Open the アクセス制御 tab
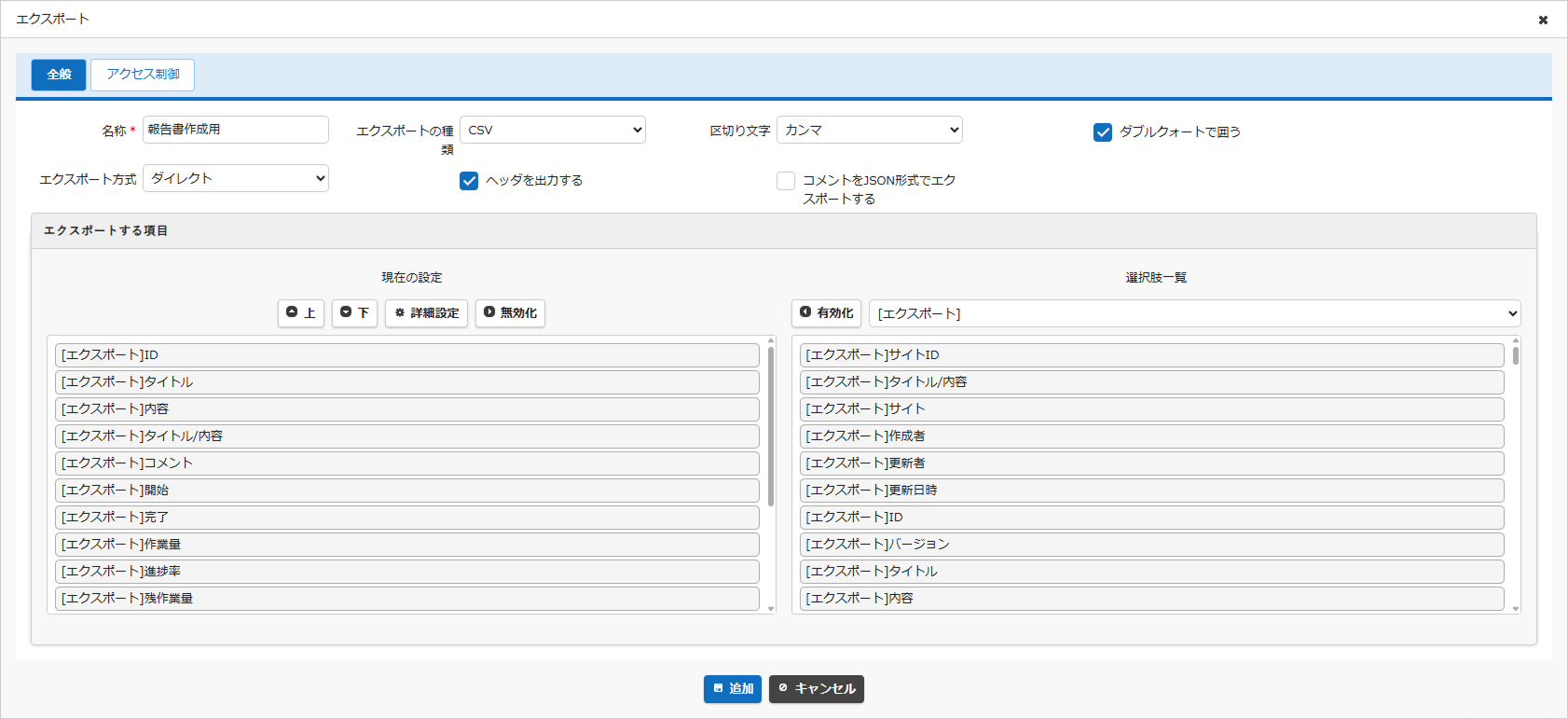 click(143, 75)
